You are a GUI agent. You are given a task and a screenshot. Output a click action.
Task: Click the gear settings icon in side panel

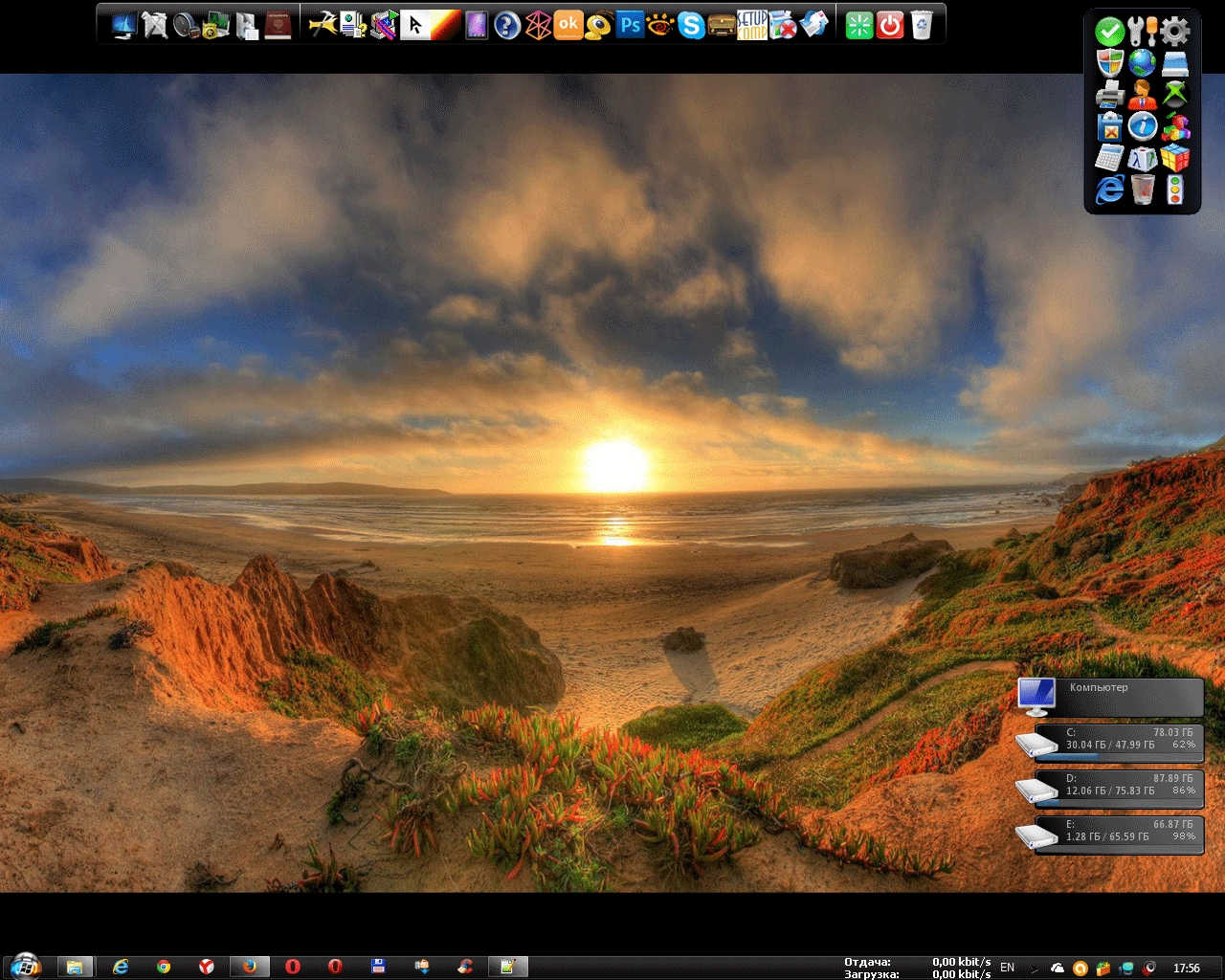(1174, 32)
